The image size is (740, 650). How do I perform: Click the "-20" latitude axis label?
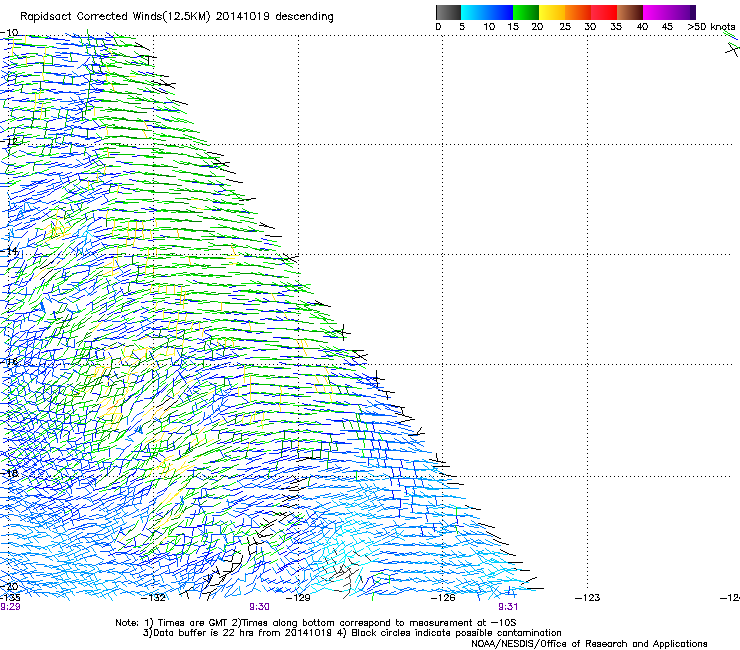pos(9,586)
